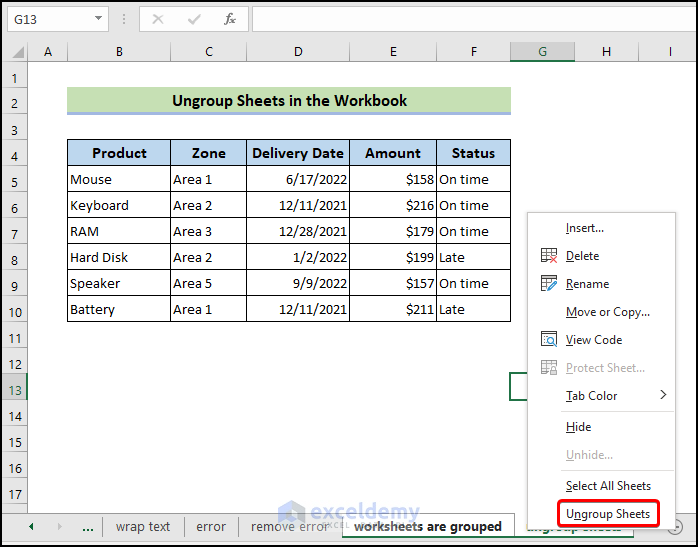Click the 1/2/2022 date cell
This screenshot has height=547, width=698.
(298, 257)
